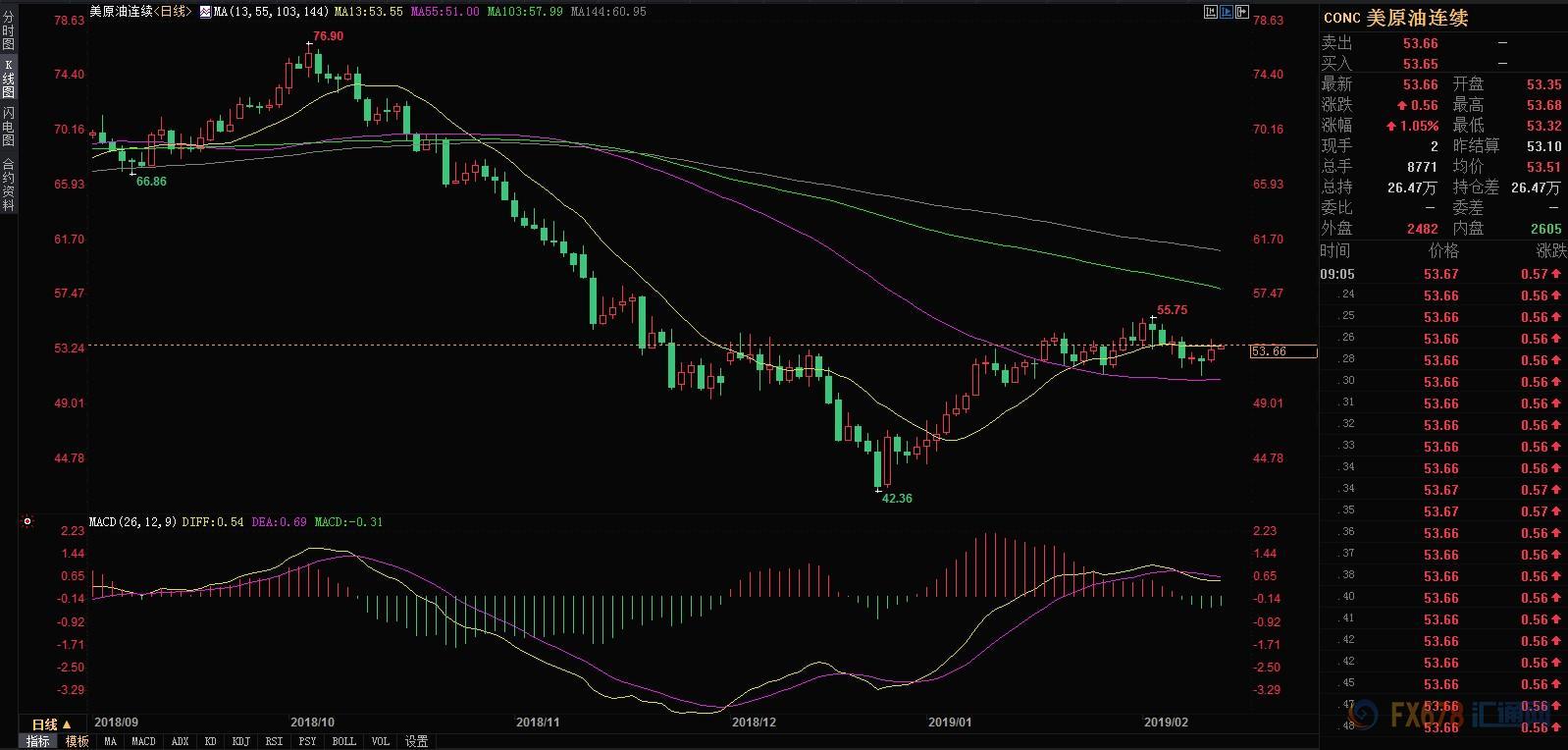Click the first chart layout icon

[1210, 12]
